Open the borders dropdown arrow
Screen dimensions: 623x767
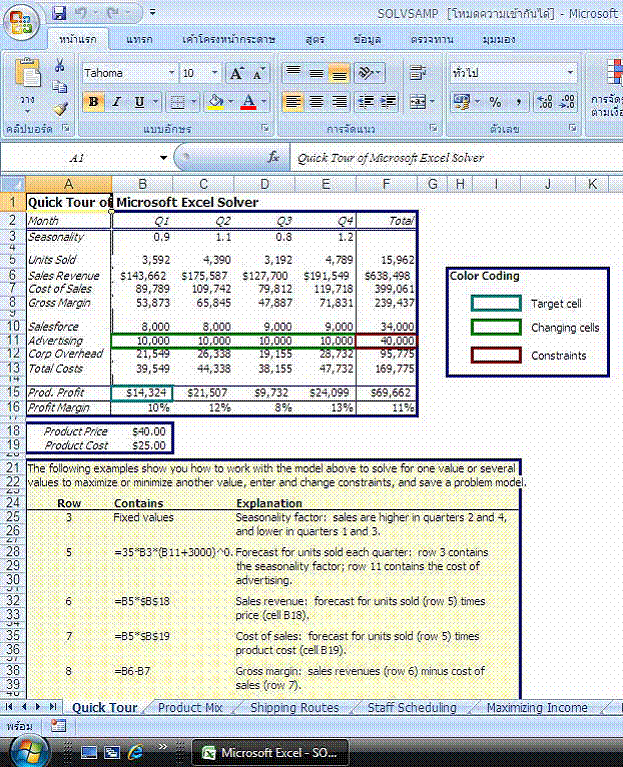pyautogui.click(x=193, y=102)
